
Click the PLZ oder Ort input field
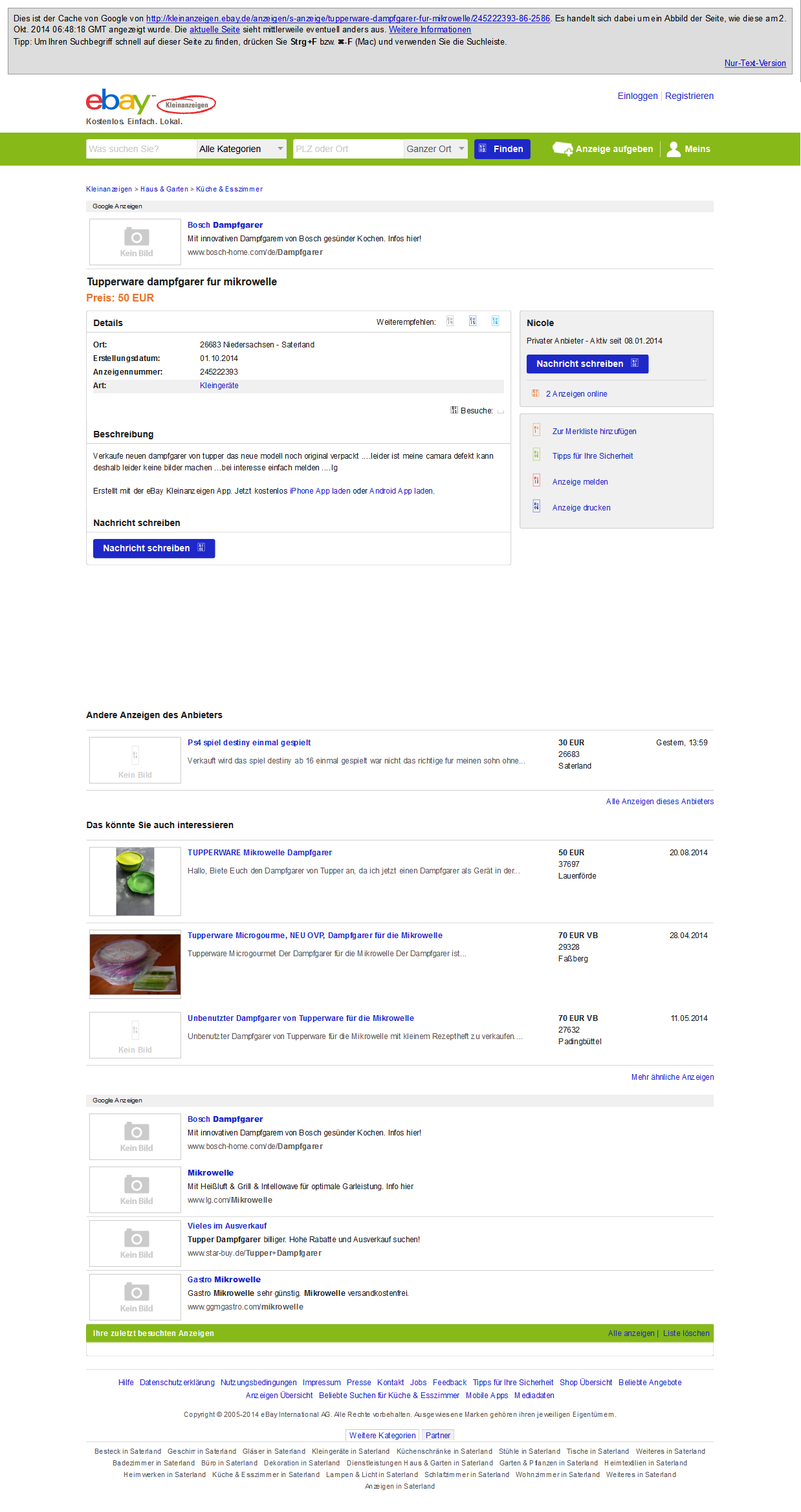[x=348, y=149]
